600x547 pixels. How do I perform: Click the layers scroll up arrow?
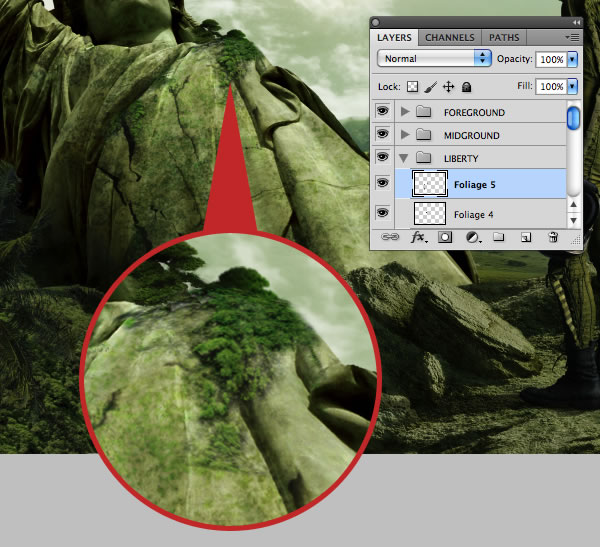coord(573,205)
